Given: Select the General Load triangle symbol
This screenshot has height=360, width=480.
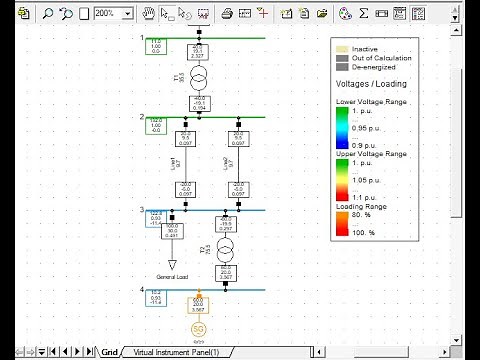Looking at the screenshot, I should [x=172, y=265].
